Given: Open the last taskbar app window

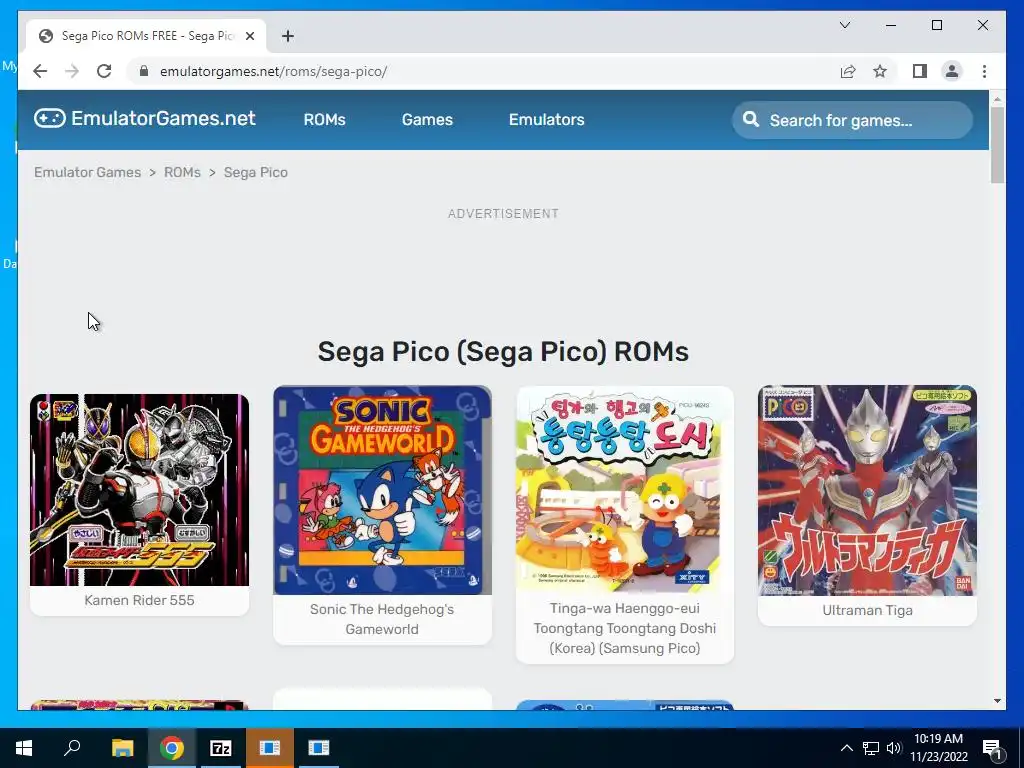Looking at the screenshot, I should pos(319,748).
